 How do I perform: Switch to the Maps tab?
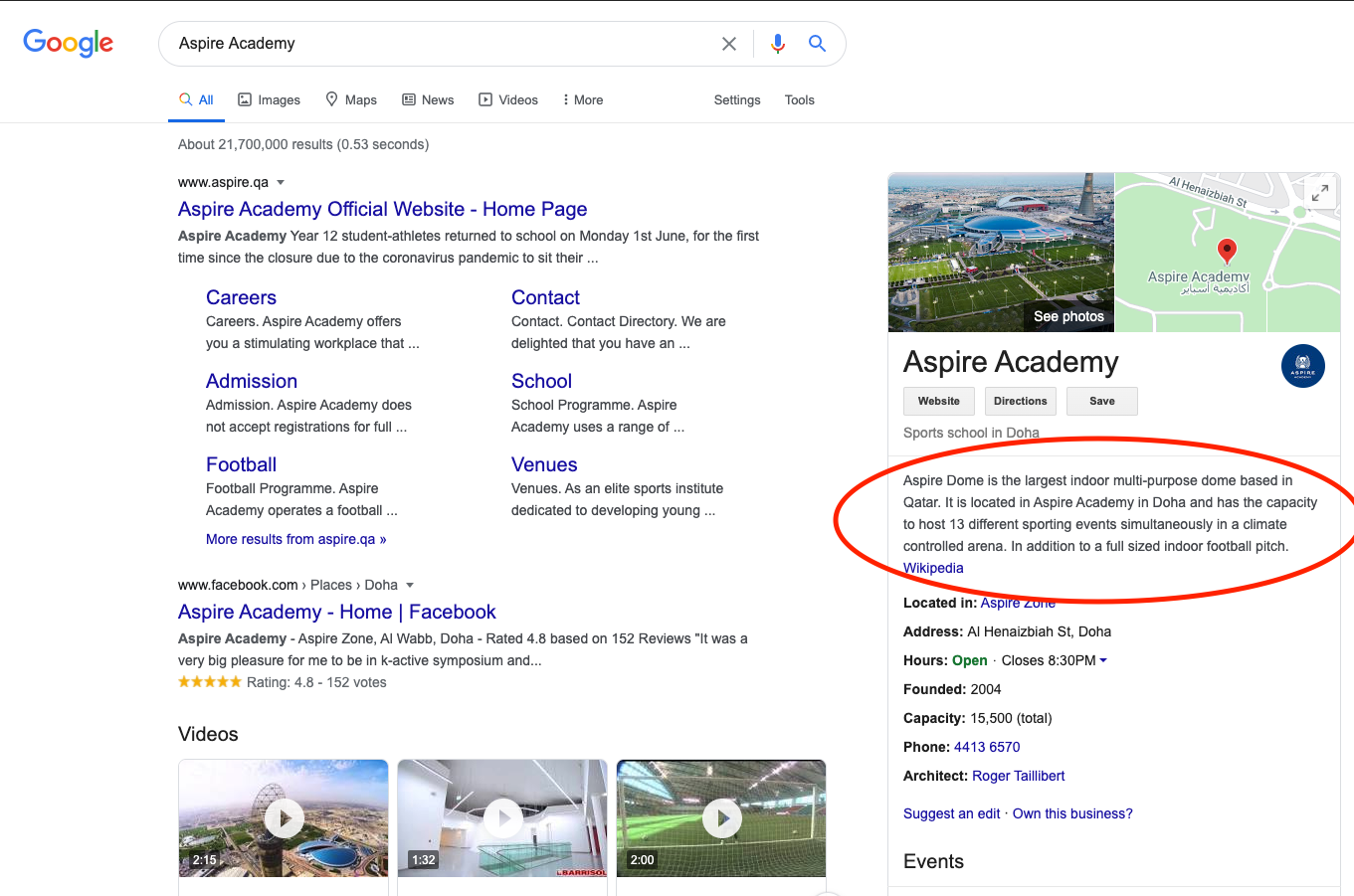[x=351, y=99]
